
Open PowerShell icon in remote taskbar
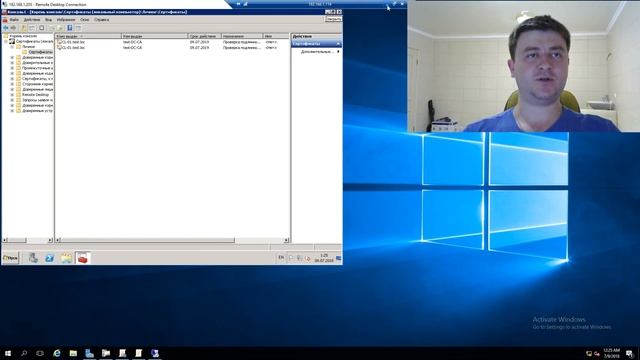[x=50, y=258]
